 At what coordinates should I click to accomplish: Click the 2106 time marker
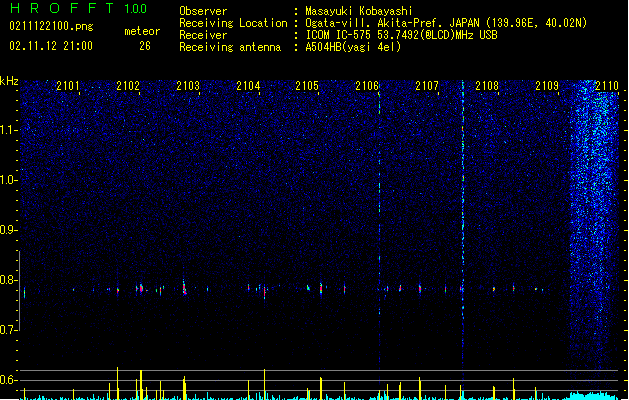[367, 85]
